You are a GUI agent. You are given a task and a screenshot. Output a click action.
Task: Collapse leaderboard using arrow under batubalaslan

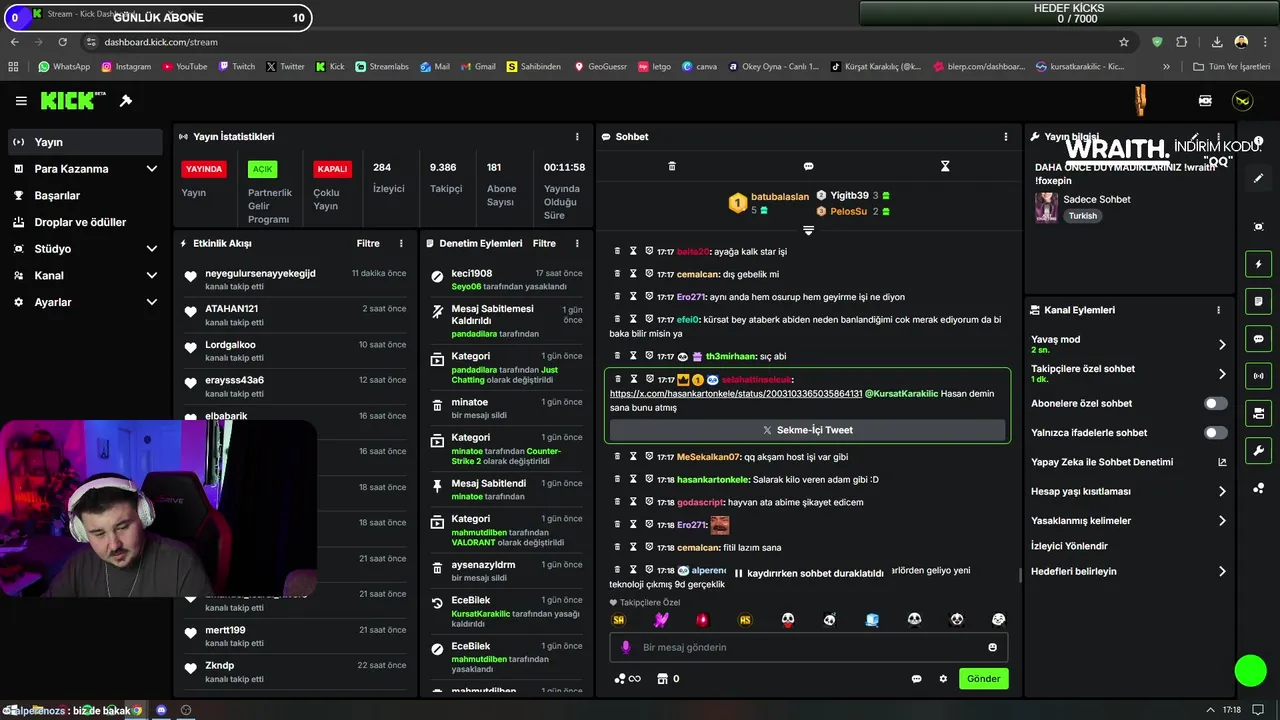point(808,230)
